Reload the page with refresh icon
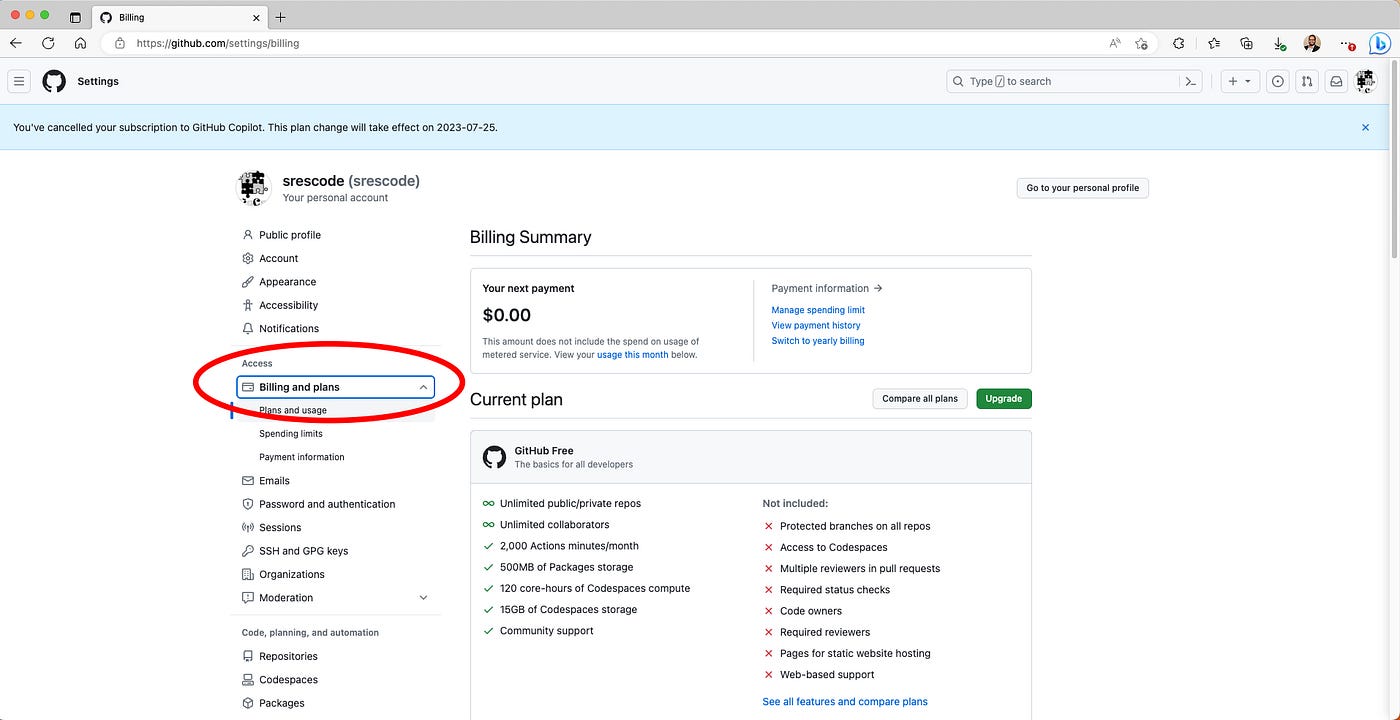This screenshot has width=1400, height=720. point(48,43)
